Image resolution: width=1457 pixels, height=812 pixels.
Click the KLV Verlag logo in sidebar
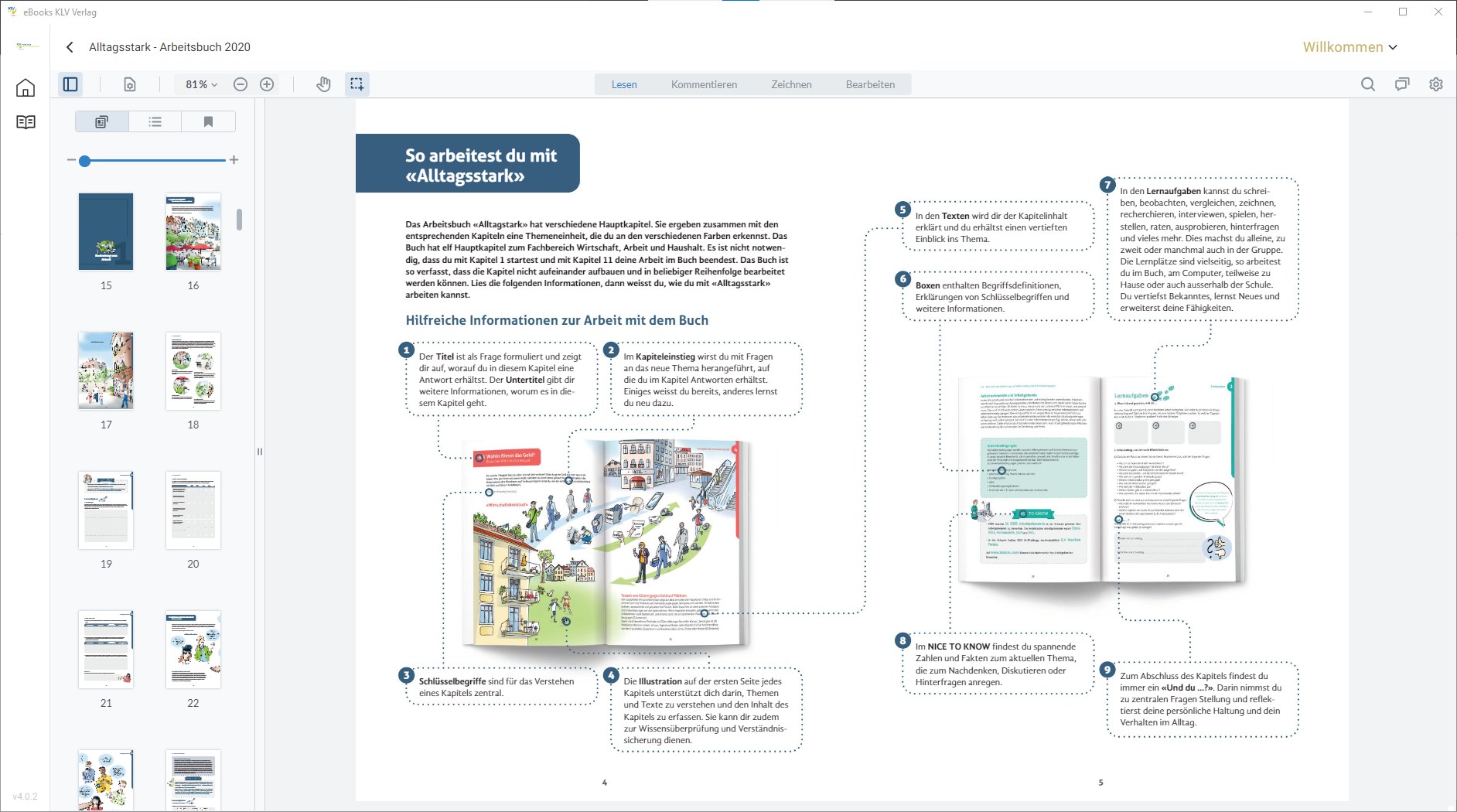point(27,46)
